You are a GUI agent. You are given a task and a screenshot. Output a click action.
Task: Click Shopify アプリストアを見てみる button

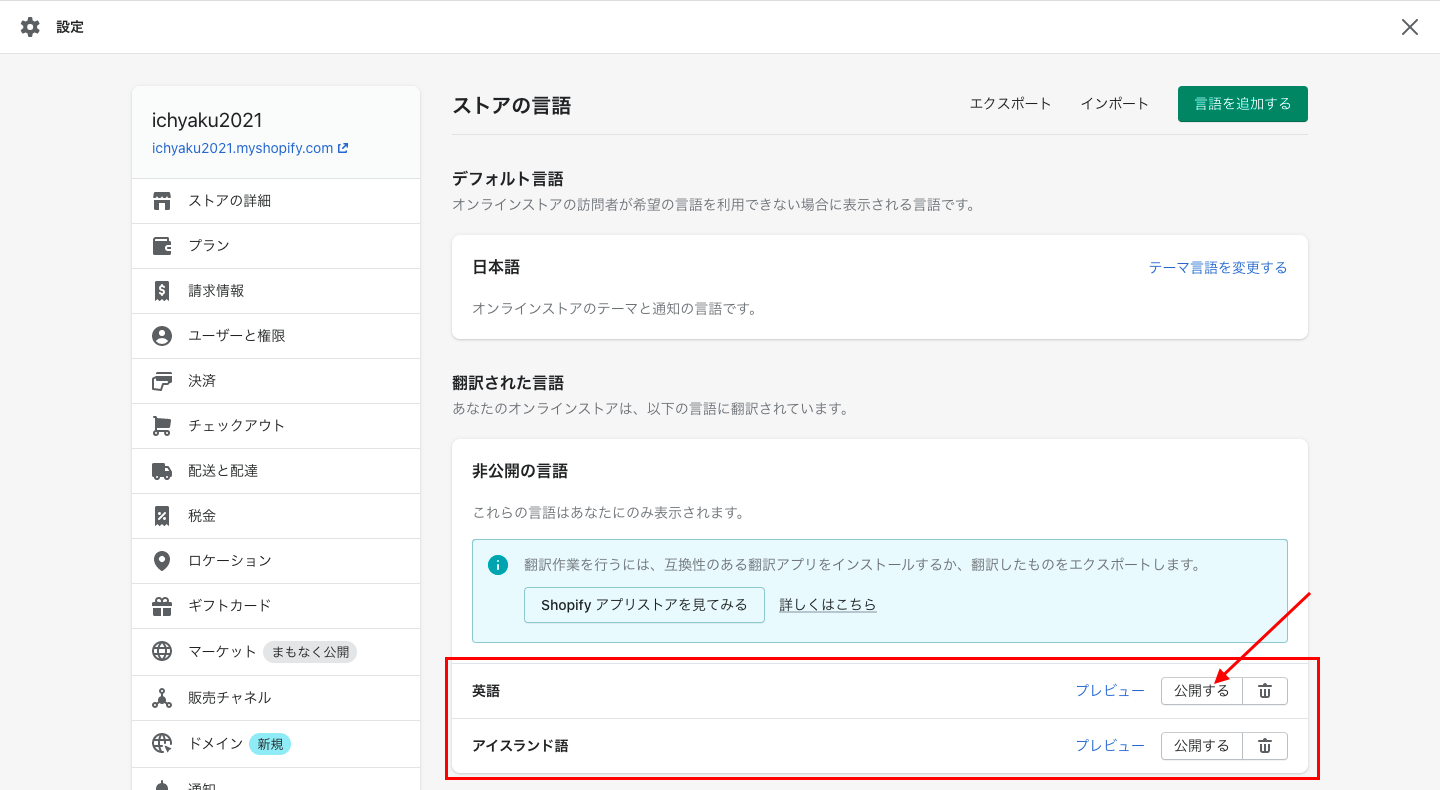pos(644,605)
